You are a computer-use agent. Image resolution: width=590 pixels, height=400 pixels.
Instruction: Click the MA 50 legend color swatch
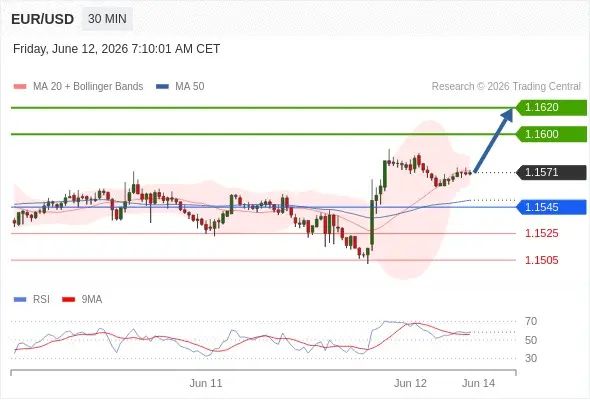coord(162,87)
